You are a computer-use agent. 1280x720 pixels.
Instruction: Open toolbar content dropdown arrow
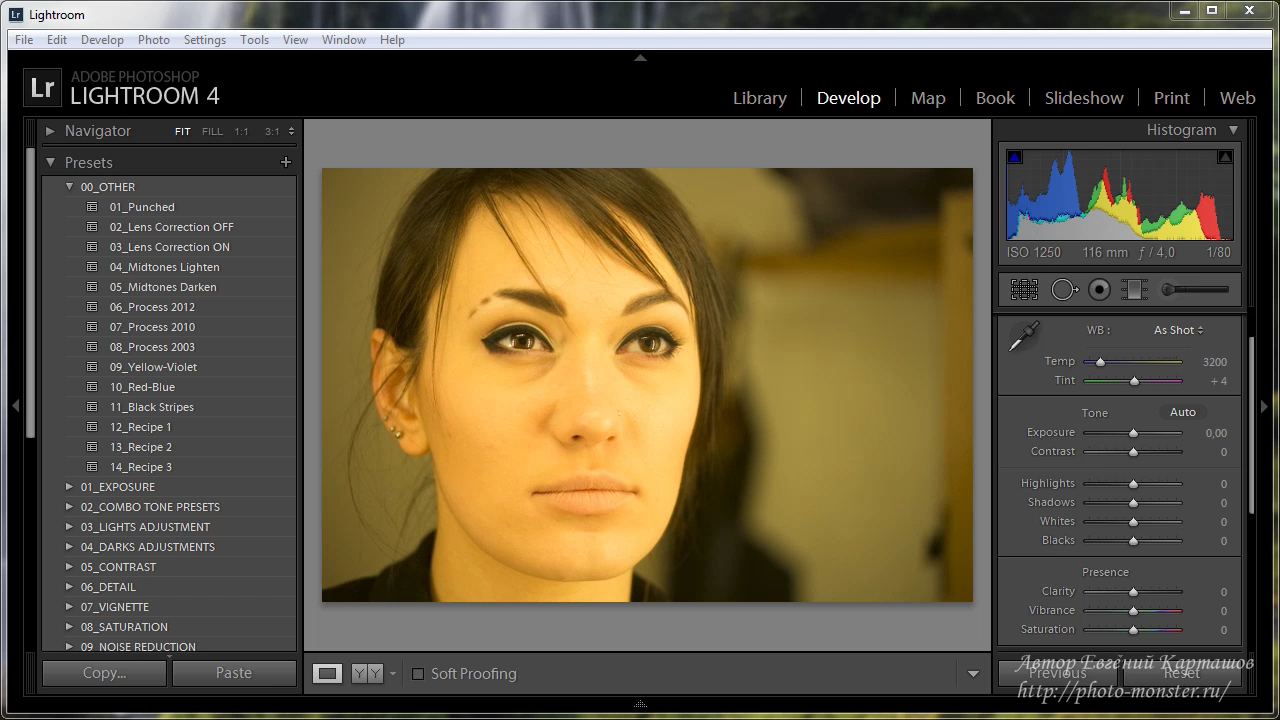(x=973, y=674)
